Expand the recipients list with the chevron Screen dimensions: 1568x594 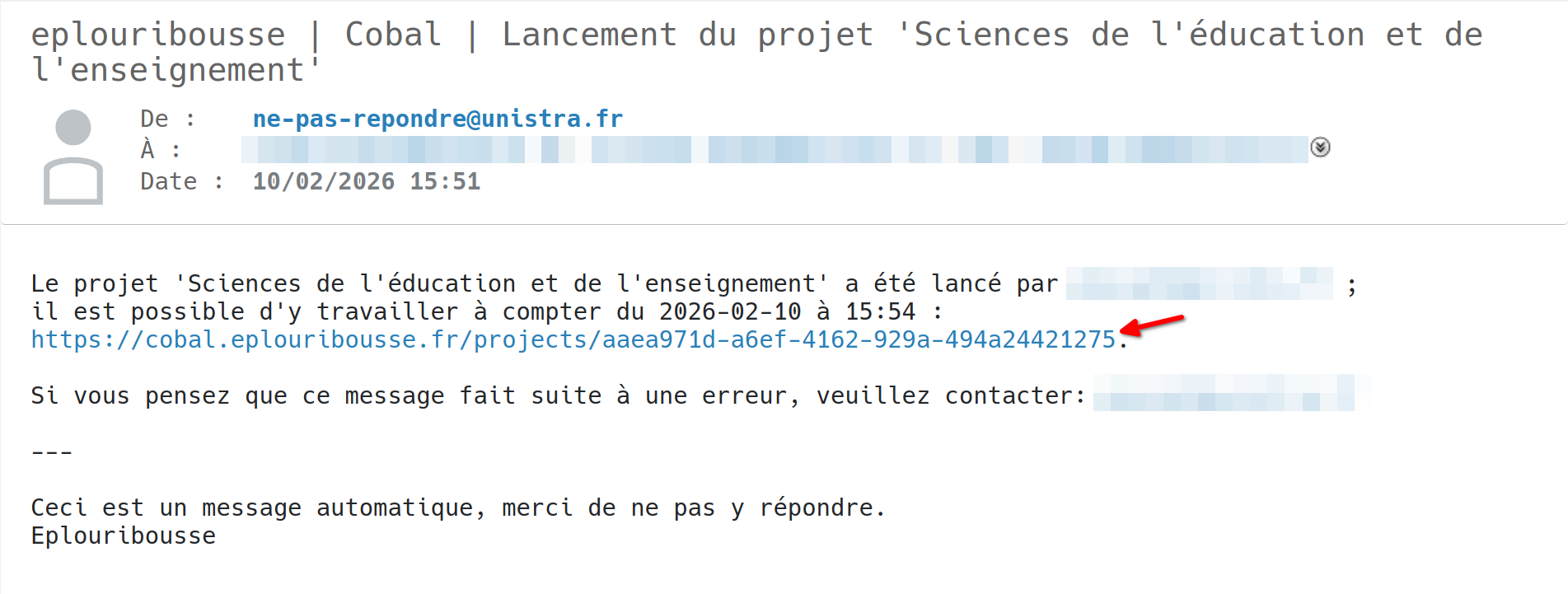point(1320,147)
